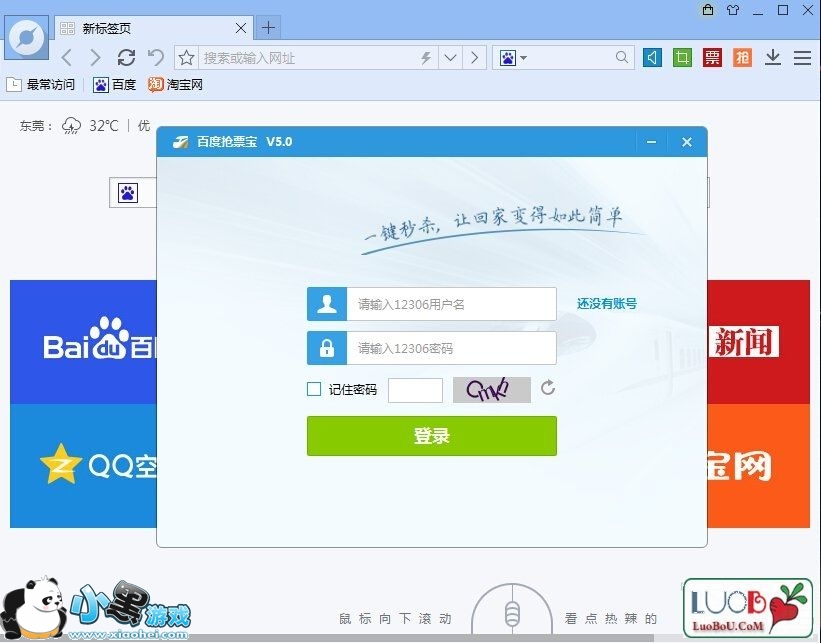
Task: Click the 32℃ temperature text
Action: coord(104,126)
